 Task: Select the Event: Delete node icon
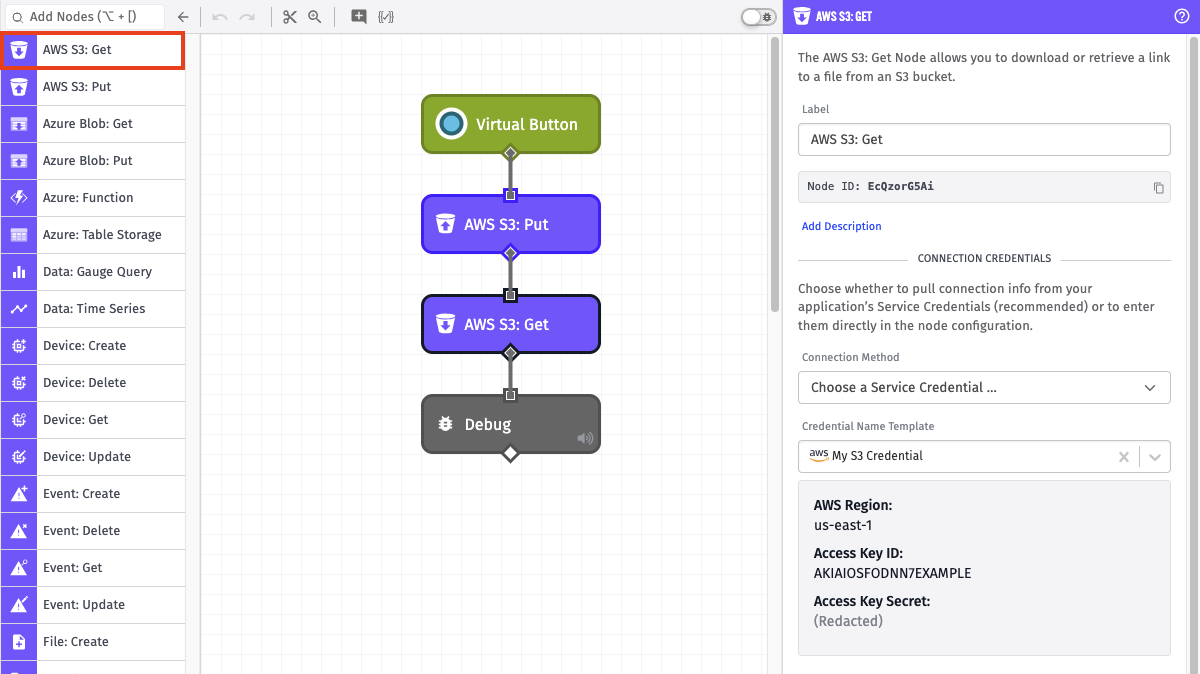coord(18,531)
